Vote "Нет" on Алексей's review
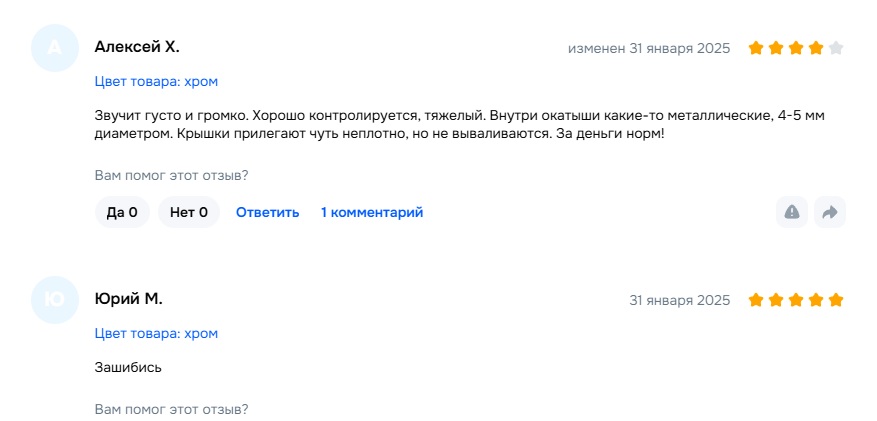This screenshot has height=421, width=877. click(189, 212)
